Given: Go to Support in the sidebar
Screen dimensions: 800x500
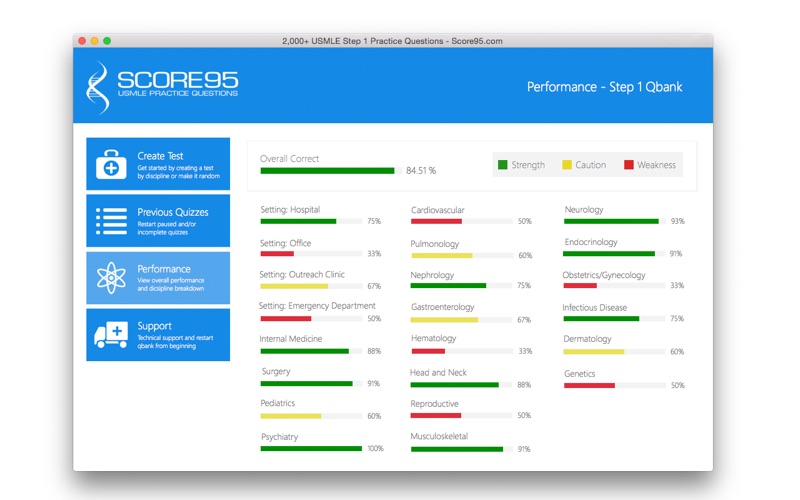Looking at the screenshot, I should [158, 335].
